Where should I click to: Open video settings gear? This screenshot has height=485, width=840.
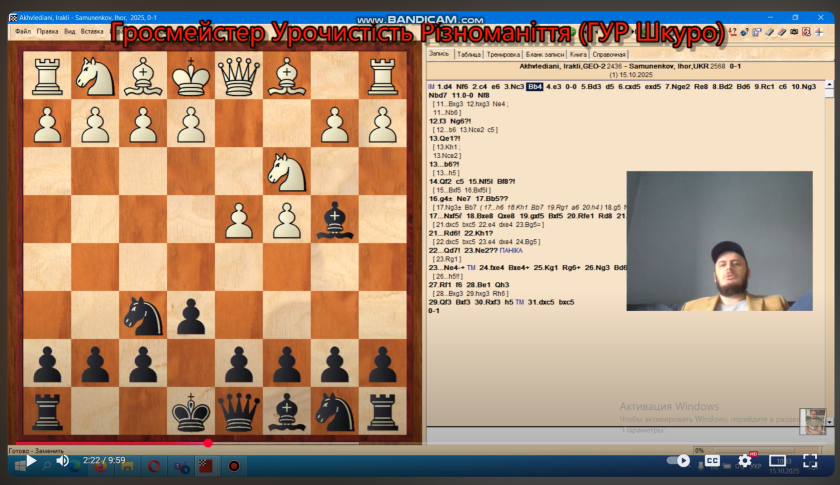745,461
